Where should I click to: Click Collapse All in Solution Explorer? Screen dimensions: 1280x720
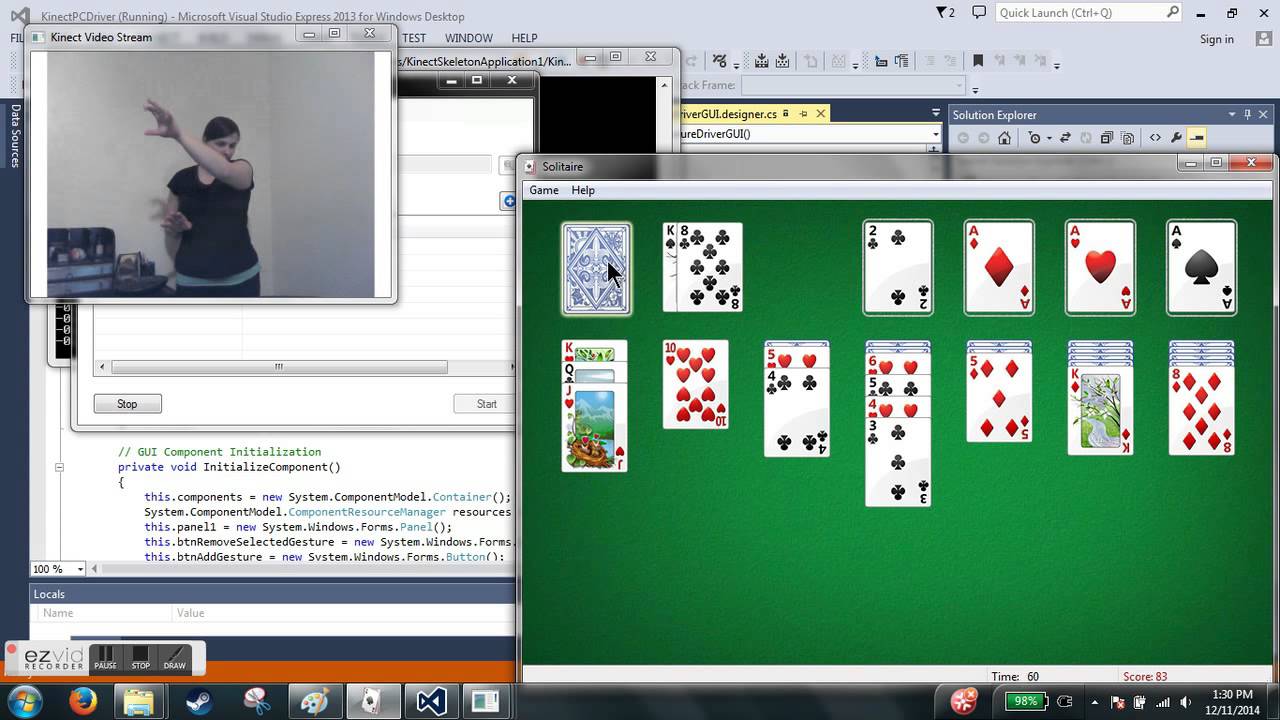(x=1106, y=138)
